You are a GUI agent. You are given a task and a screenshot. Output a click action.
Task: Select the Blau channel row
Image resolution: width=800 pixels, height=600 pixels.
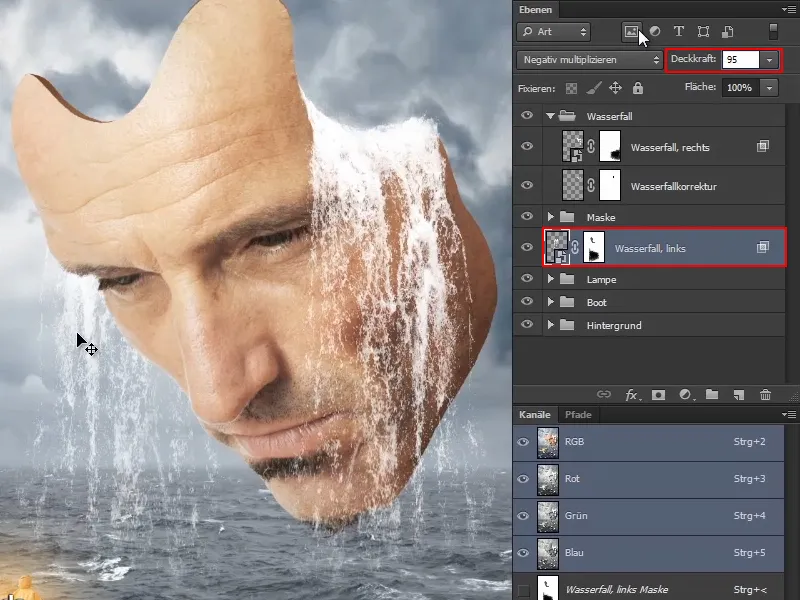pyautogui.click(x=648, y=553)
